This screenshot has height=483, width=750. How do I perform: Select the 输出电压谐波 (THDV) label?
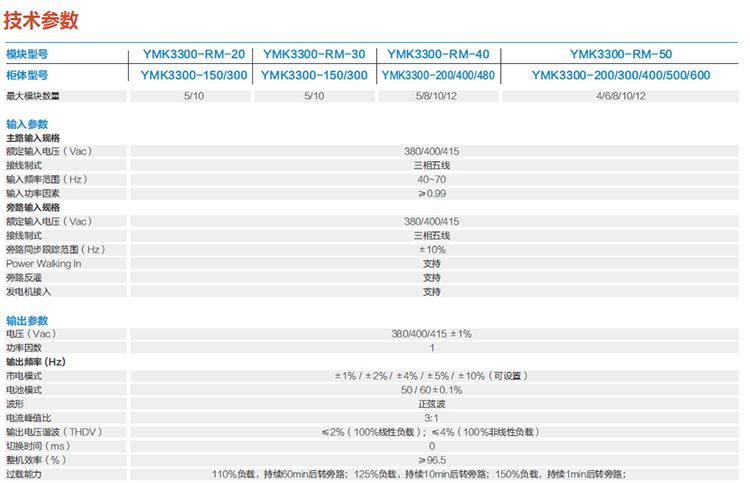point(54,432)
